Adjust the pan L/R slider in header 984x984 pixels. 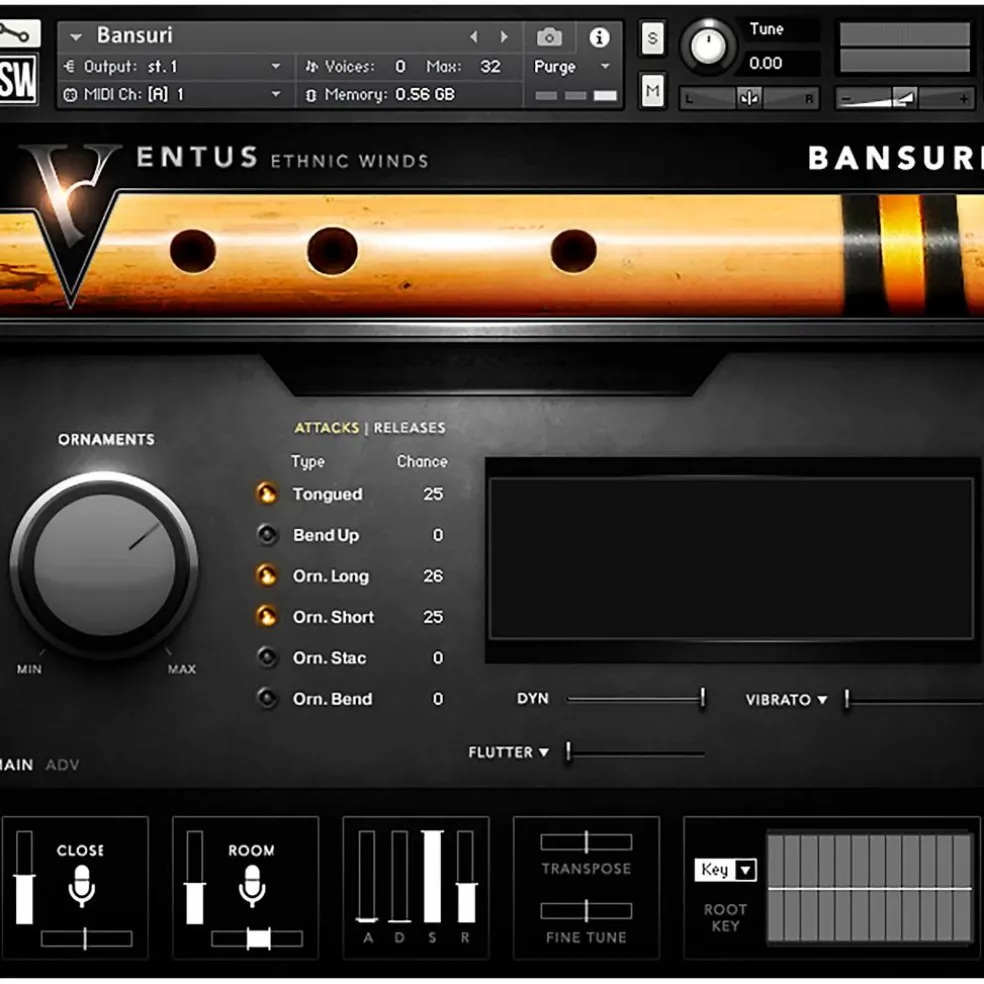click(749, 99)
